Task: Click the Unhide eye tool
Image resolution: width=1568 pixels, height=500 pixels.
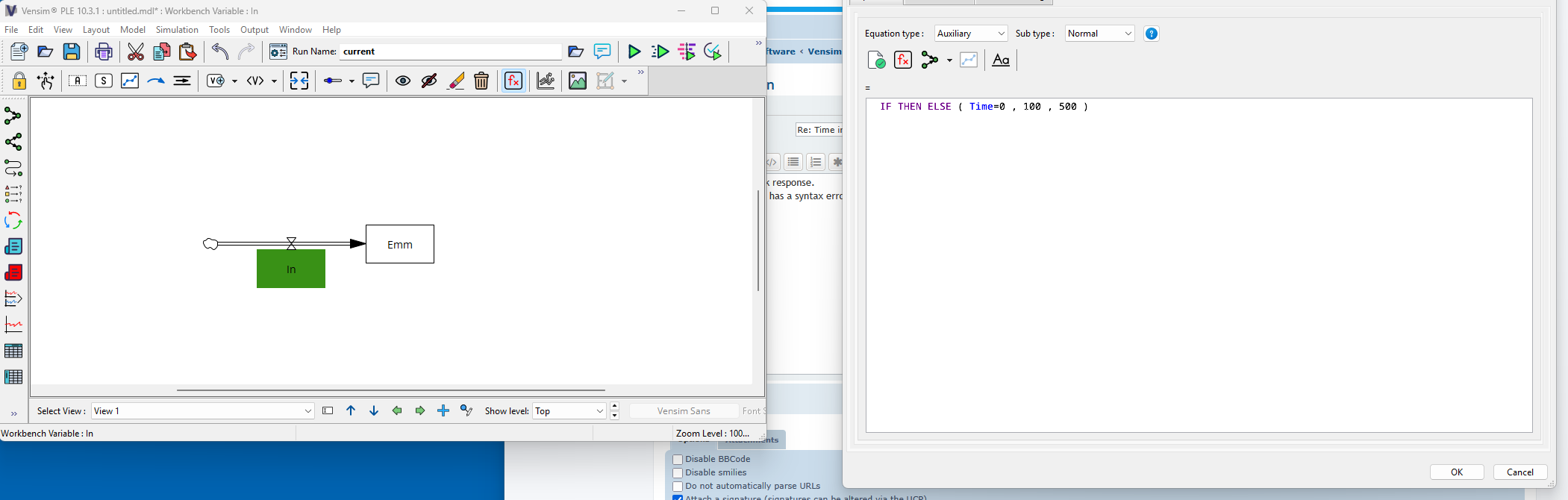Action: [403, 81]
